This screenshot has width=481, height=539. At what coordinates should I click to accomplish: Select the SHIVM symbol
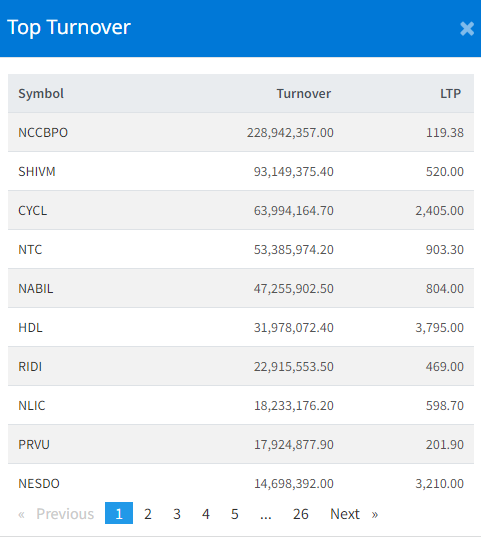point(37,172)
